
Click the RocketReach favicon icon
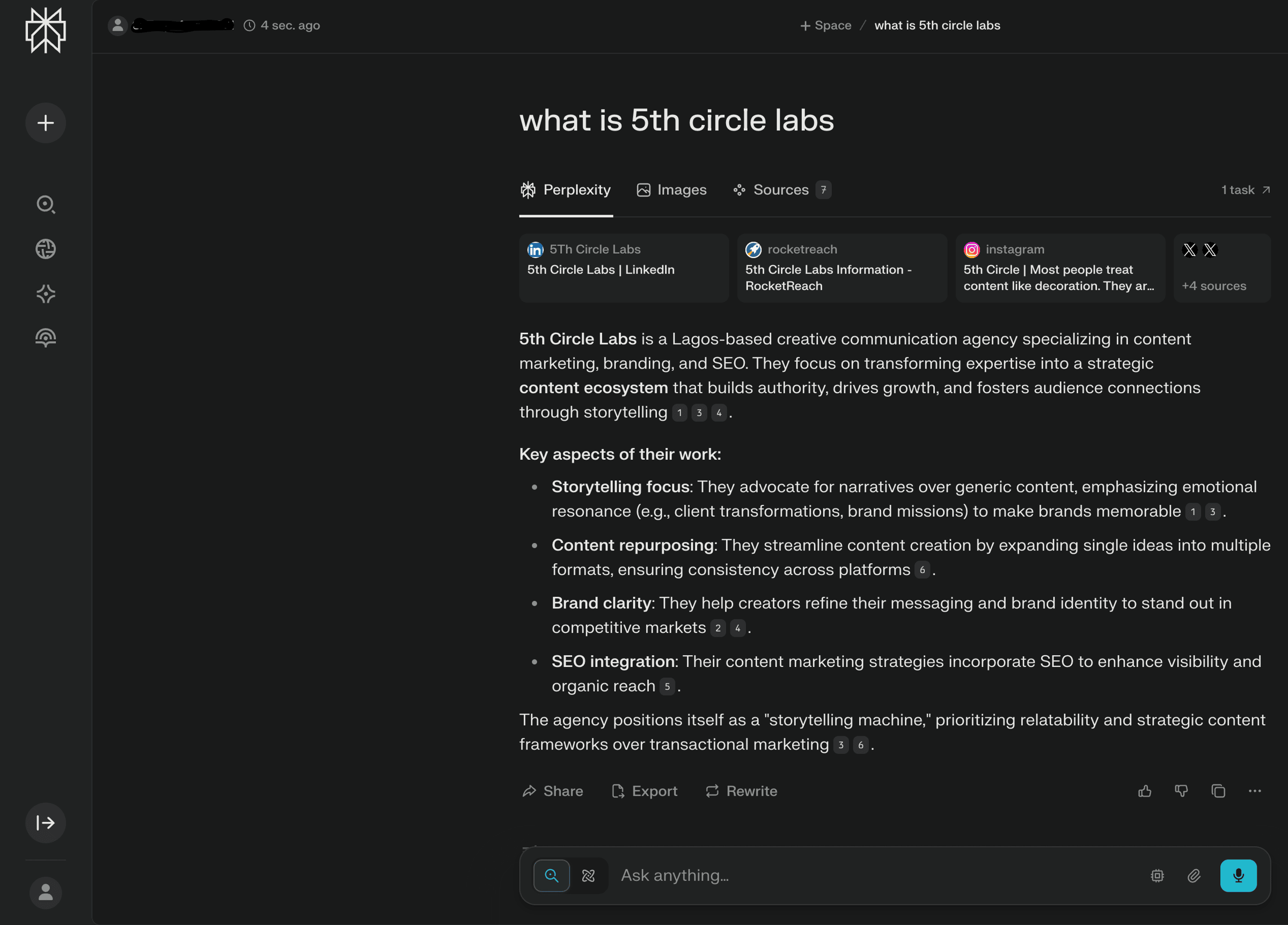tap(753, 249)
